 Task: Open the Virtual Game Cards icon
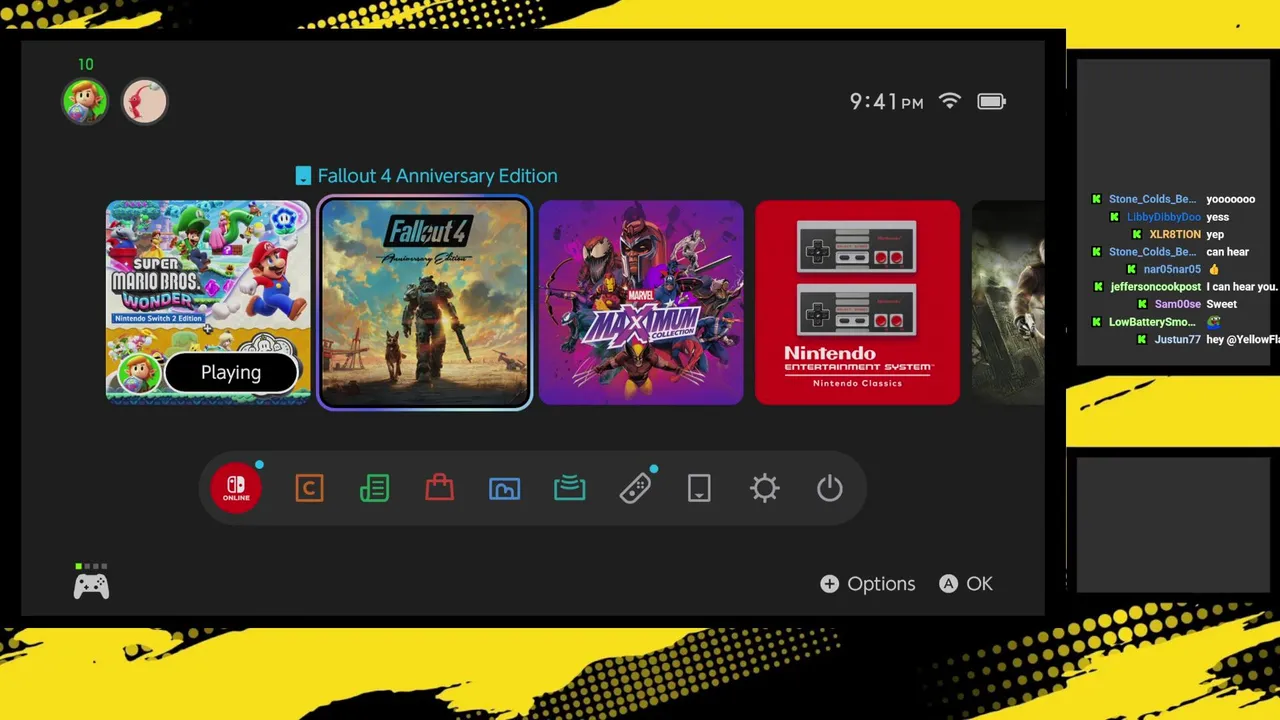click(699, 488)
